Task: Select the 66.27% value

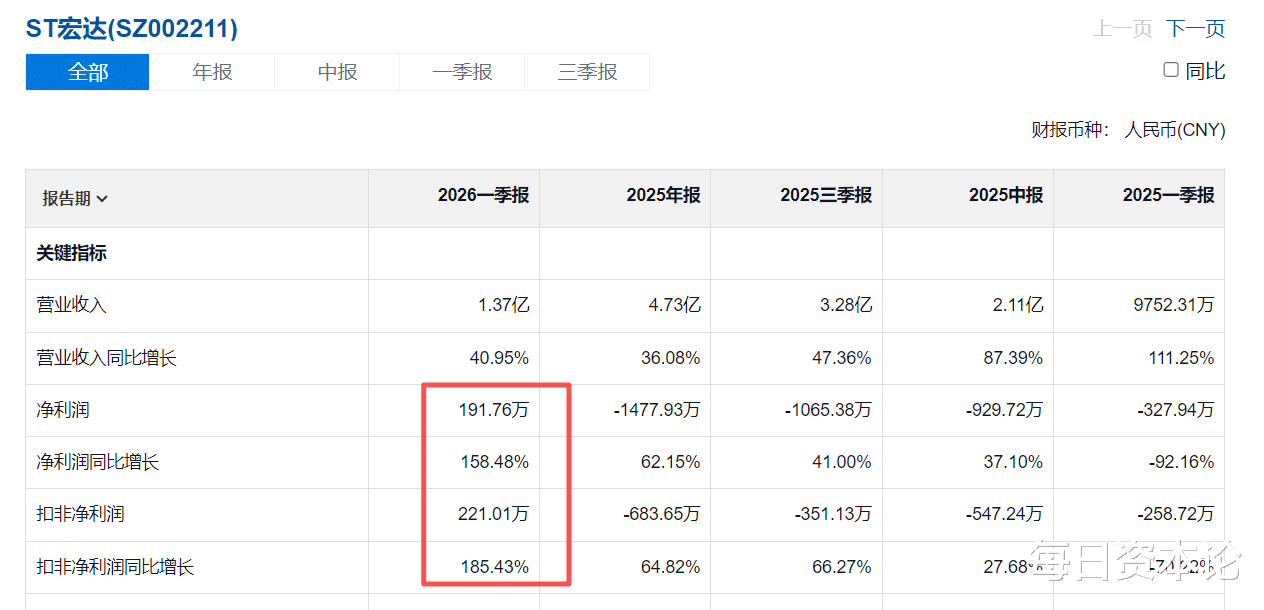Action: (842, 567)
